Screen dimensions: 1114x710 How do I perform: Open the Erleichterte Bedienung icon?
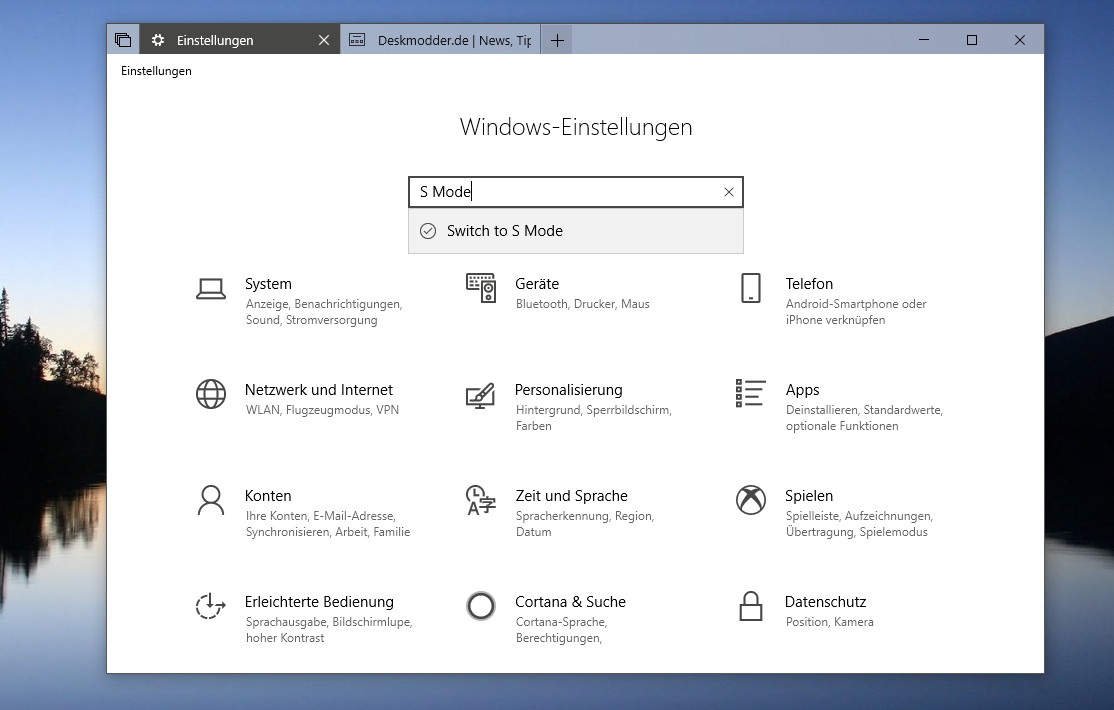[210, 606]
